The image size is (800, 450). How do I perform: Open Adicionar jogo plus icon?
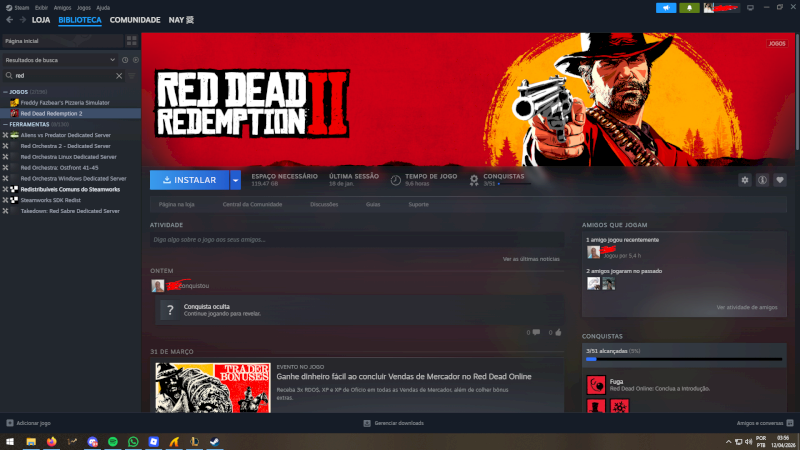[10, 423]
